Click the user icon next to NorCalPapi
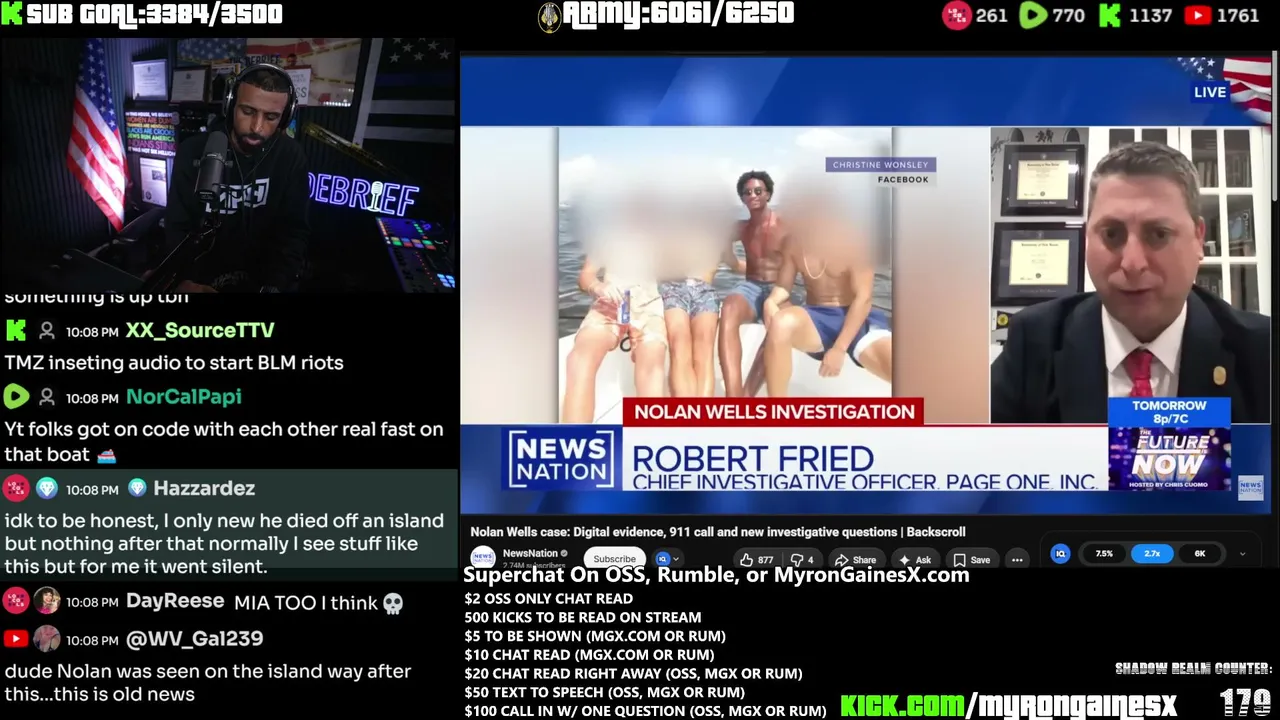 (47, 398)
